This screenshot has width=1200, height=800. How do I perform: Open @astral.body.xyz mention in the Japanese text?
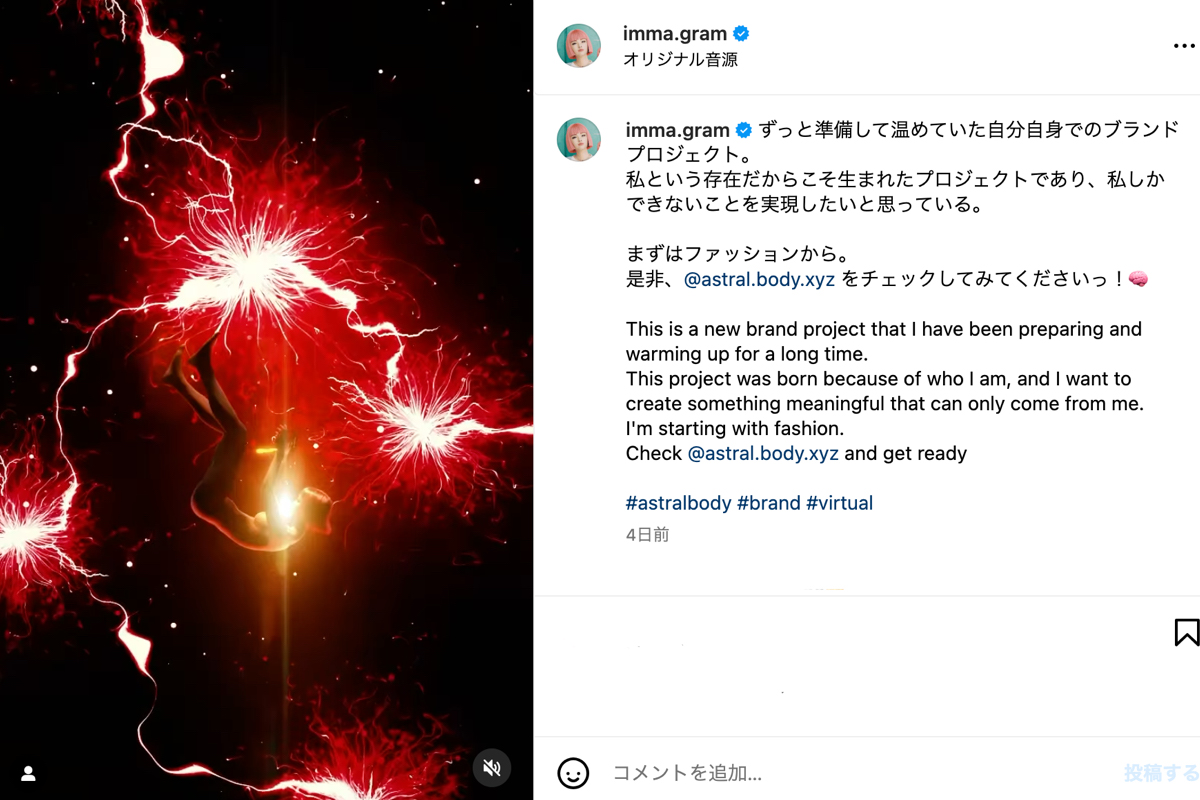coord(759,280)
